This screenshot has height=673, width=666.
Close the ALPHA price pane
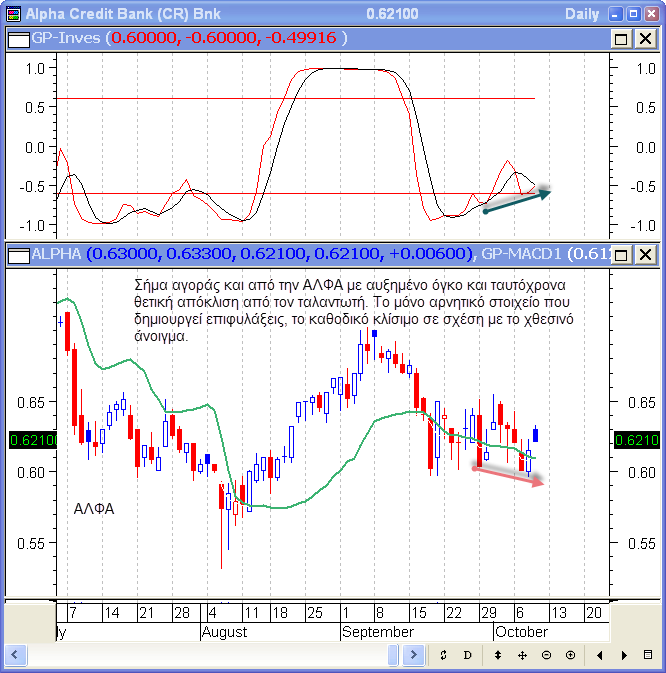(646, 255)
